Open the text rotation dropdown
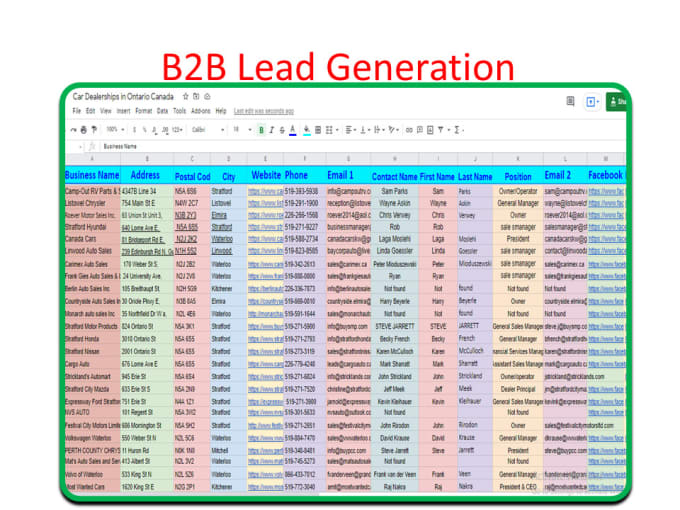Image resolution: width=680 pixels, height=510 pixels. 393,130
